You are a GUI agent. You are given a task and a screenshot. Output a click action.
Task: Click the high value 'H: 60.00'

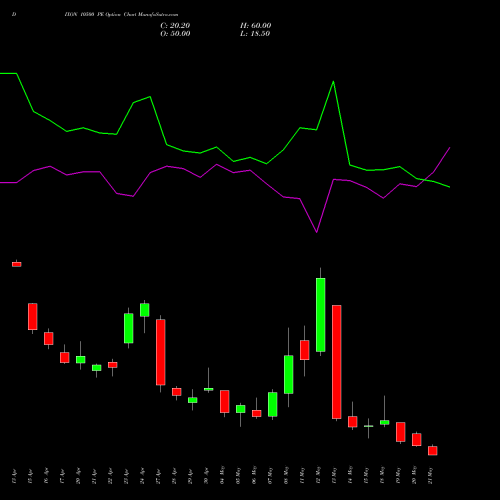pyautogui.click(x=255, y=26)
